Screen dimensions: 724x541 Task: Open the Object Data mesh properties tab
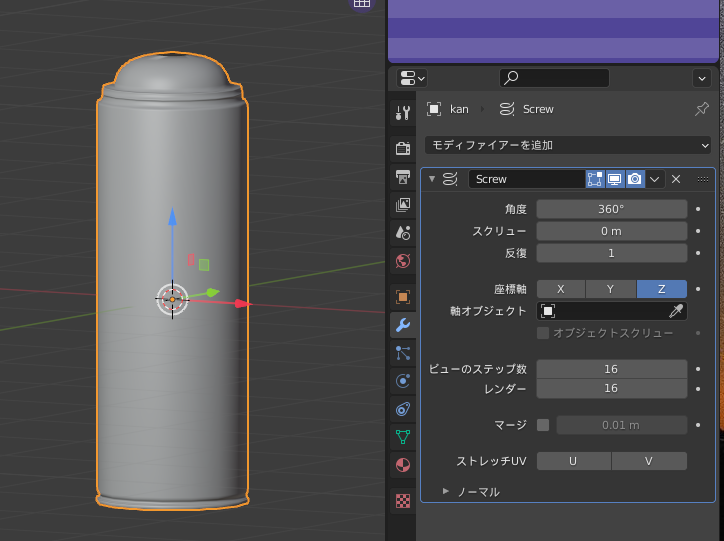point(403,437)
